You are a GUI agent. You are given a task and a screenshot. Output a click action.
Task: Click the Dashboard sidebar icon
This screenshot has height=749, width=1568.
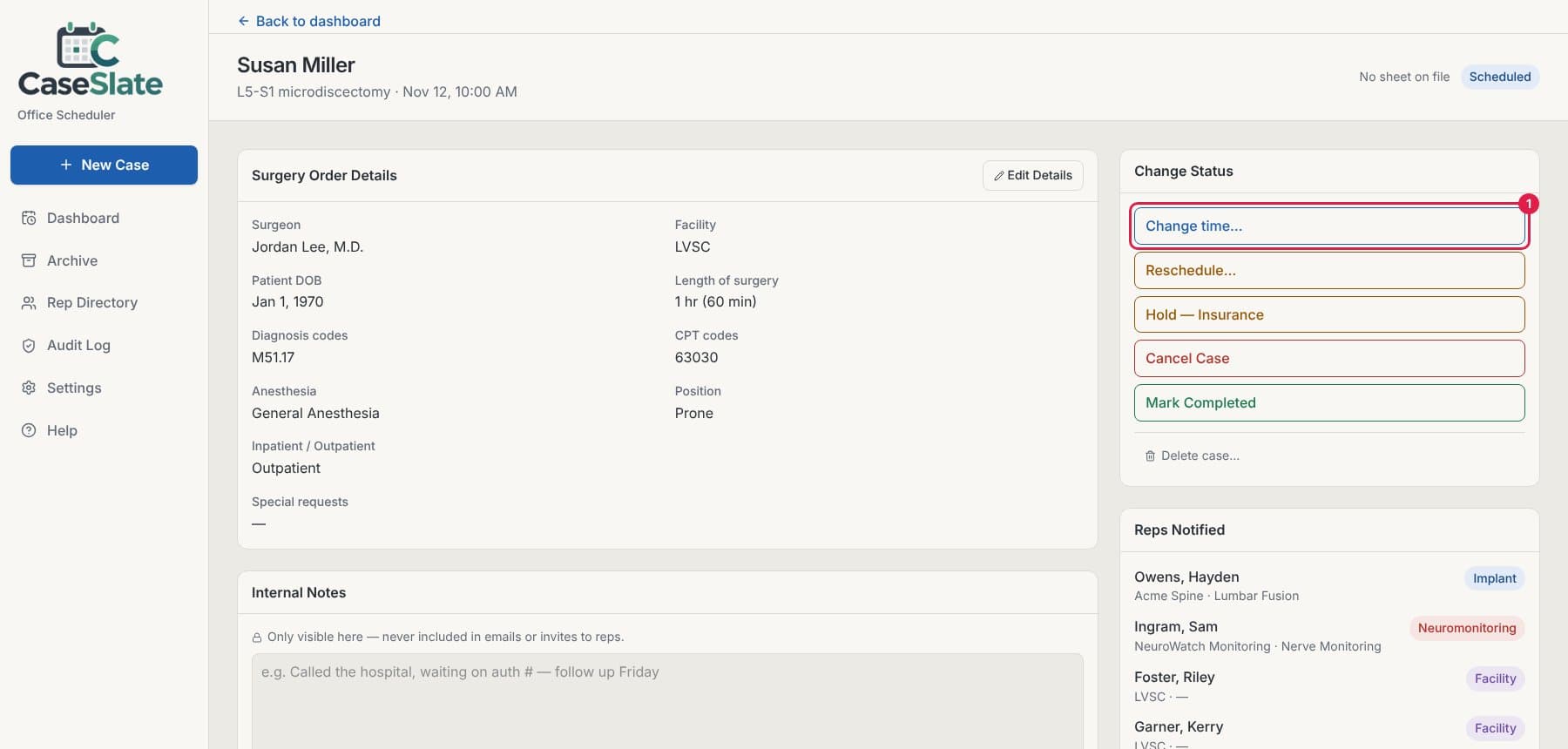[29, 218]
